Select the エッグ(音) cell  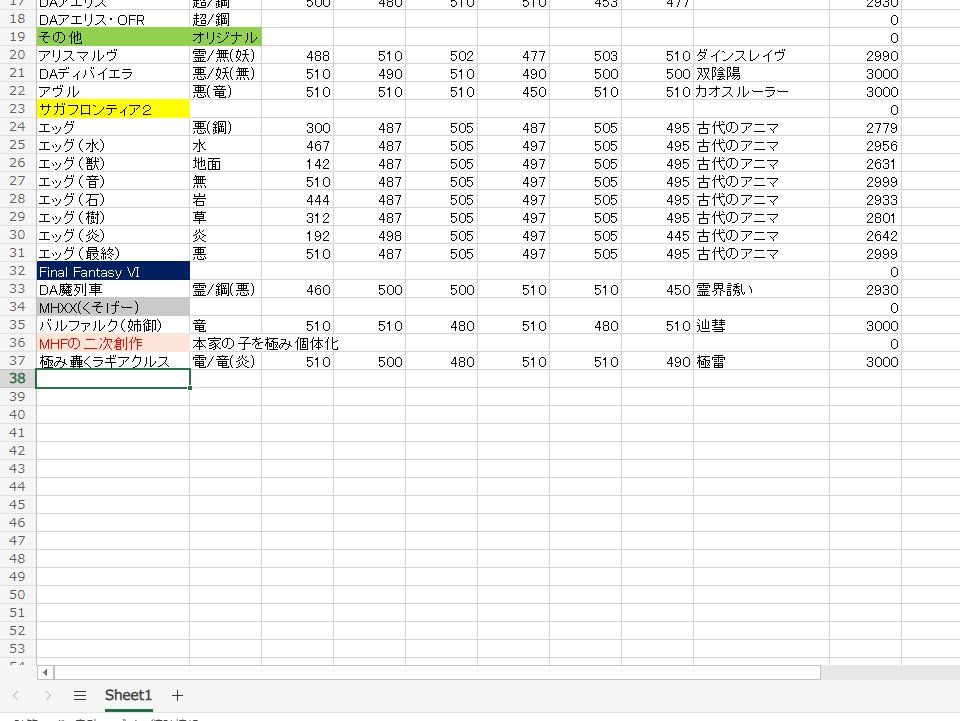point(113,181)
